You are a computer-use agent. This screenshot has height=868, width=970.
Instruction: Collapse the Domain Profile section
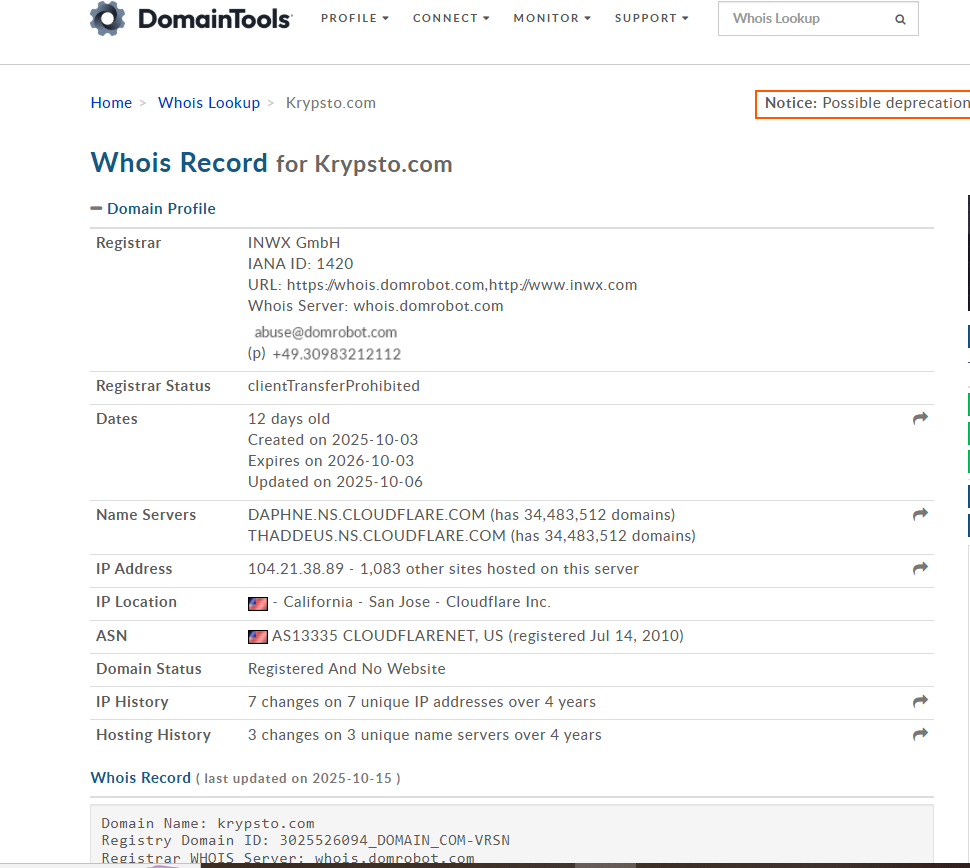153,208
